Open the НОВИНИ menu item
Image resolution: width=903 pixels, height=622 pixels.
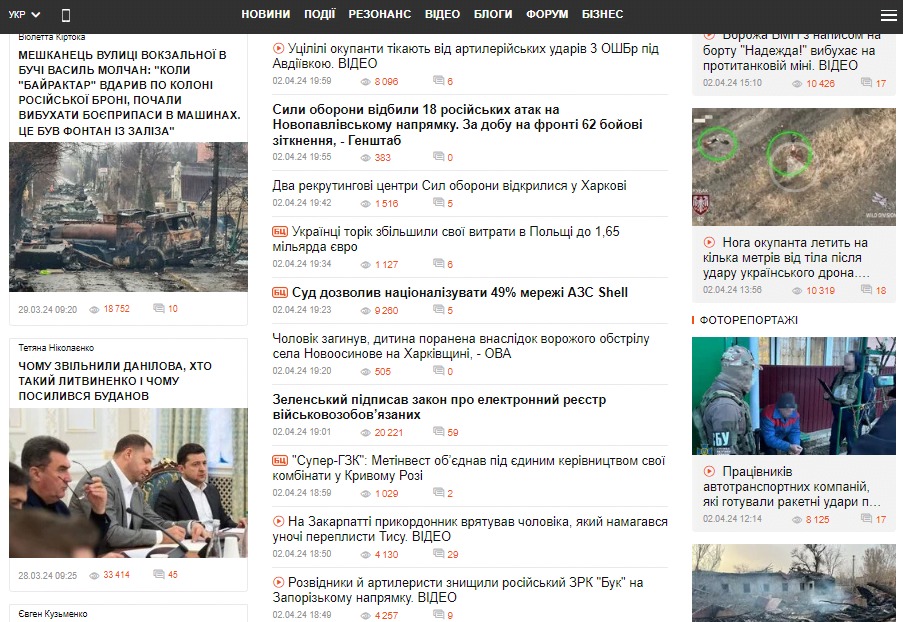pyautogui.click(x=265, y=14)
